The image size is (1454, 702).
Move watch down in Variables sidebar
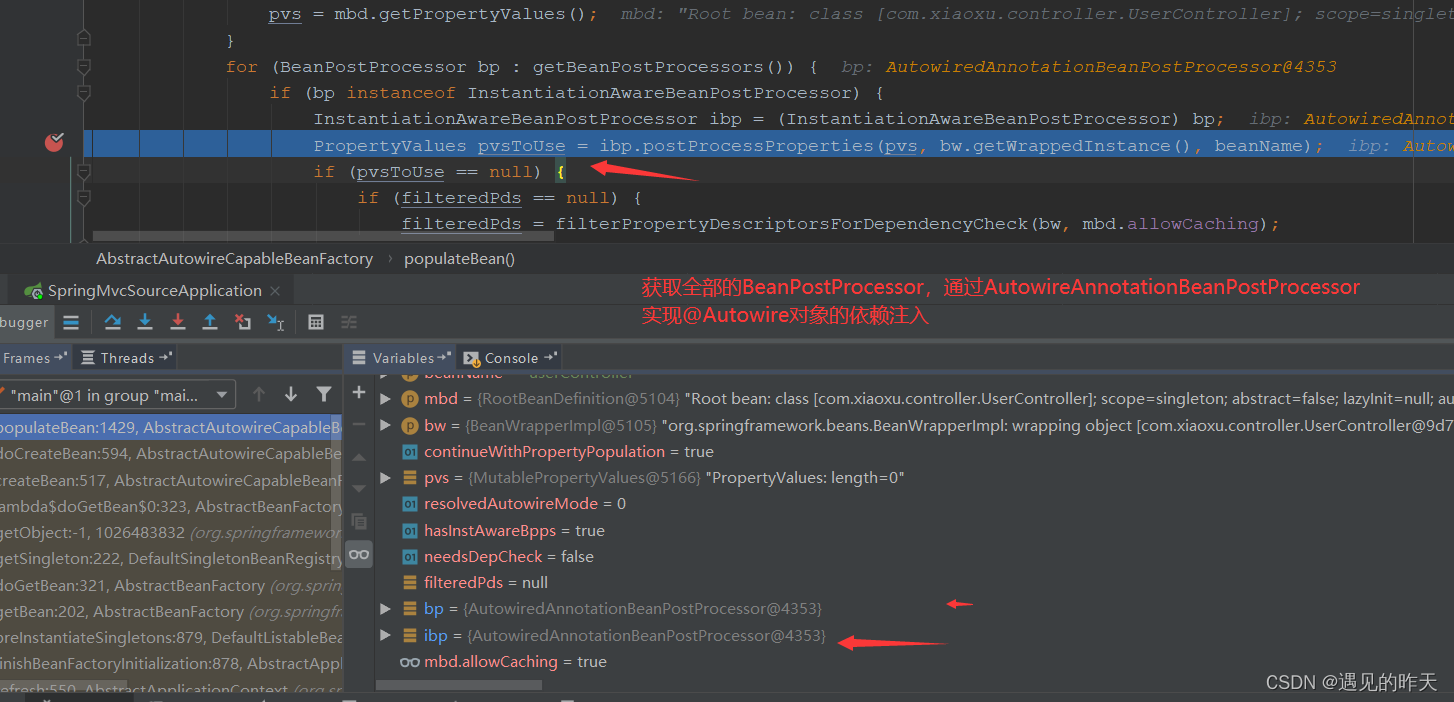pyautogui.click(x=359, y=489)
